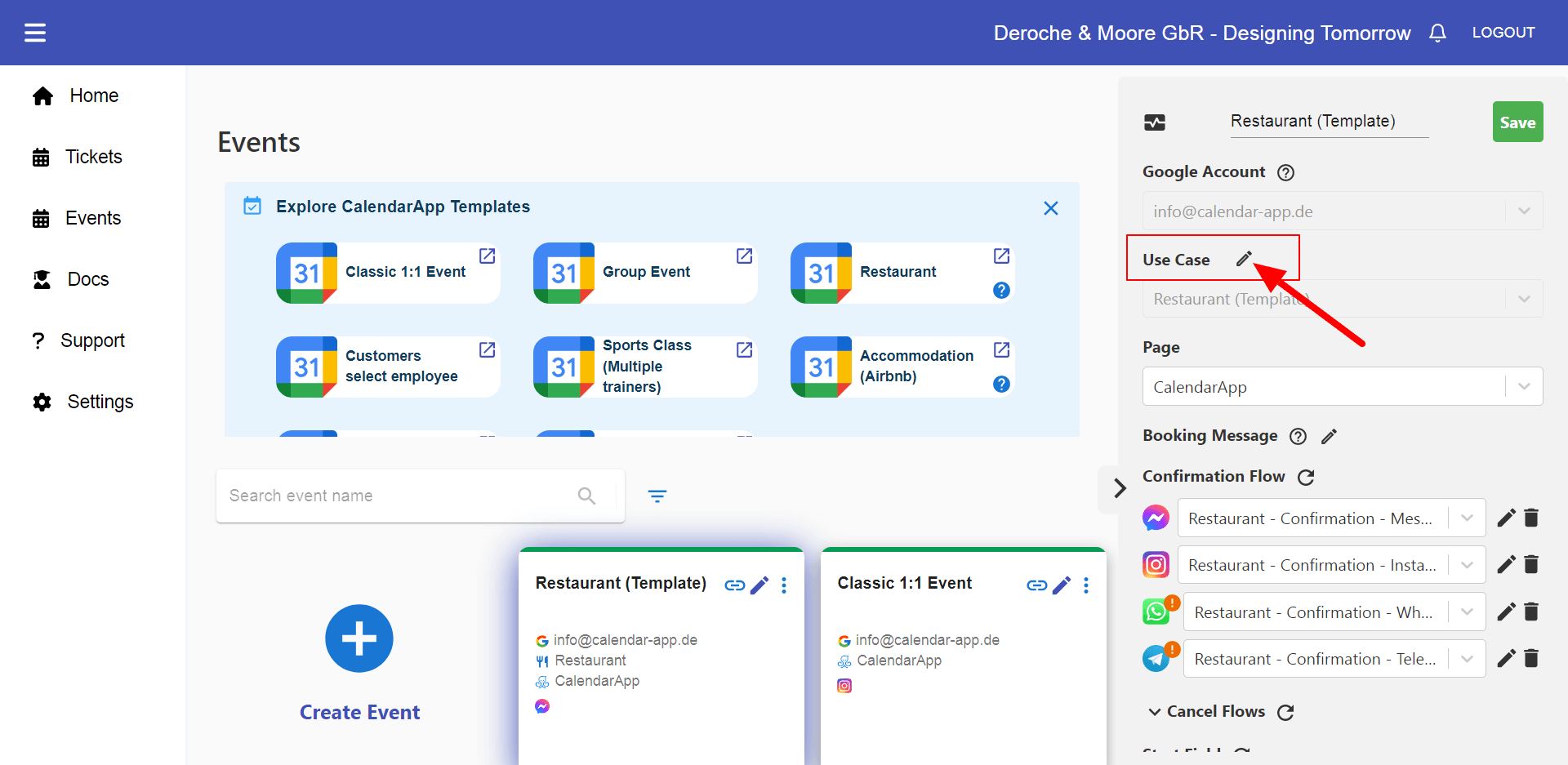Edit the Instagram confirmation flow
This screenshot has height=765, width=1568.
point(1506,564)
